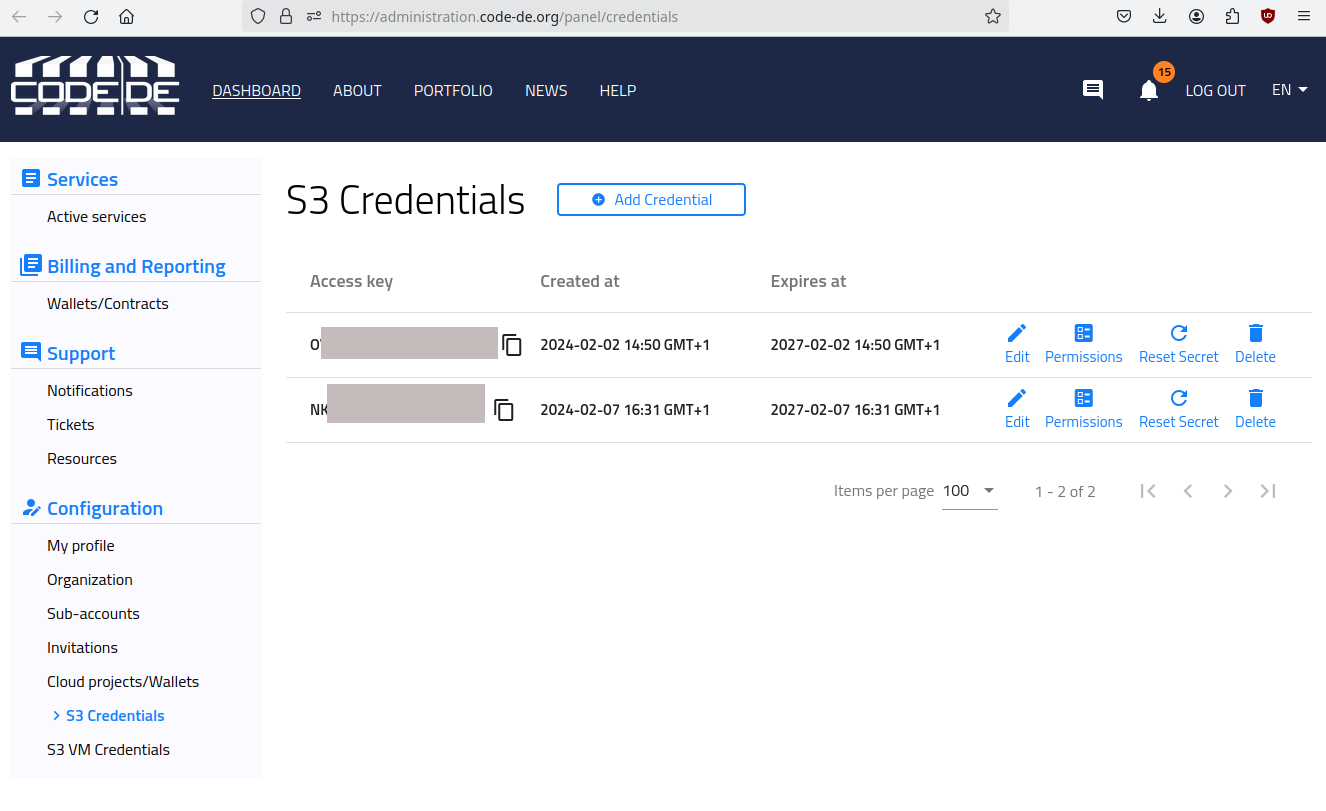Open the chat messages icon
Image resolution: width=1326 pixels, height=811 pixels.
point(1093,90)
